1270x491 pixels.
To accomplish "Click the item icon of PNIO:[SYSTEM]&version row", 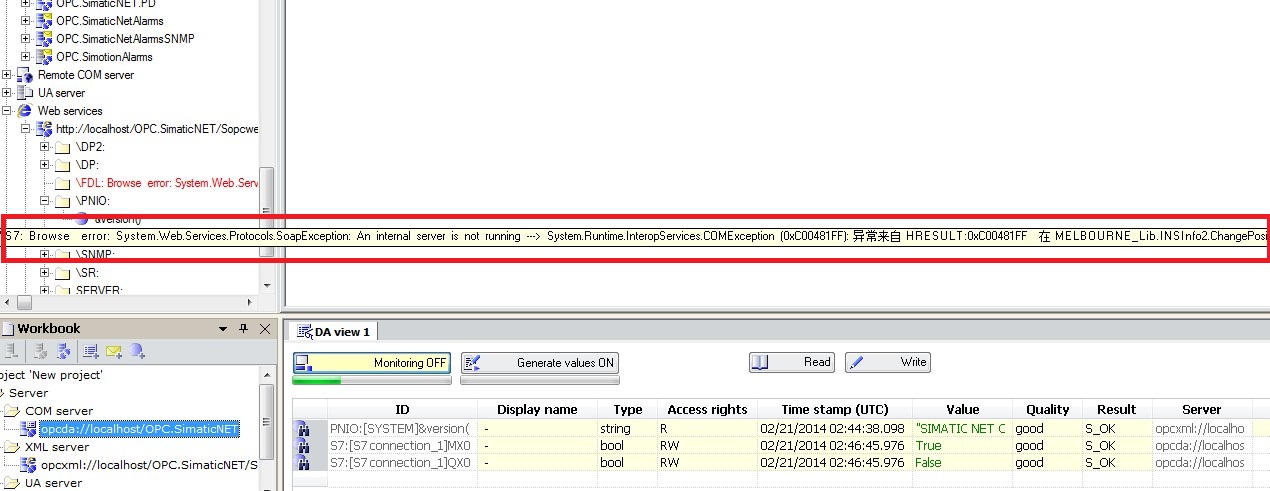I will click(x=301, y=429).
